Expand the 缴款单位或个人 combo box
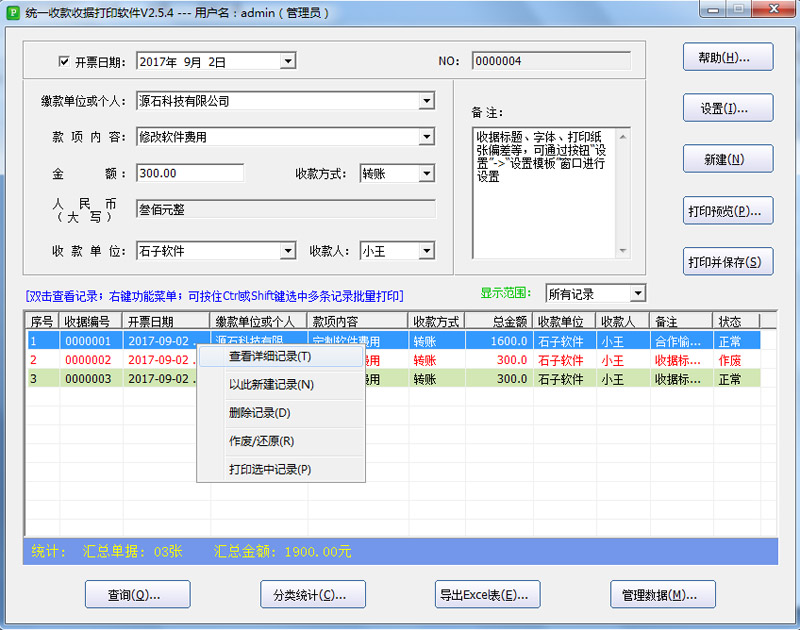This screenshot has width=800, height=630. (x=426, y=101)
